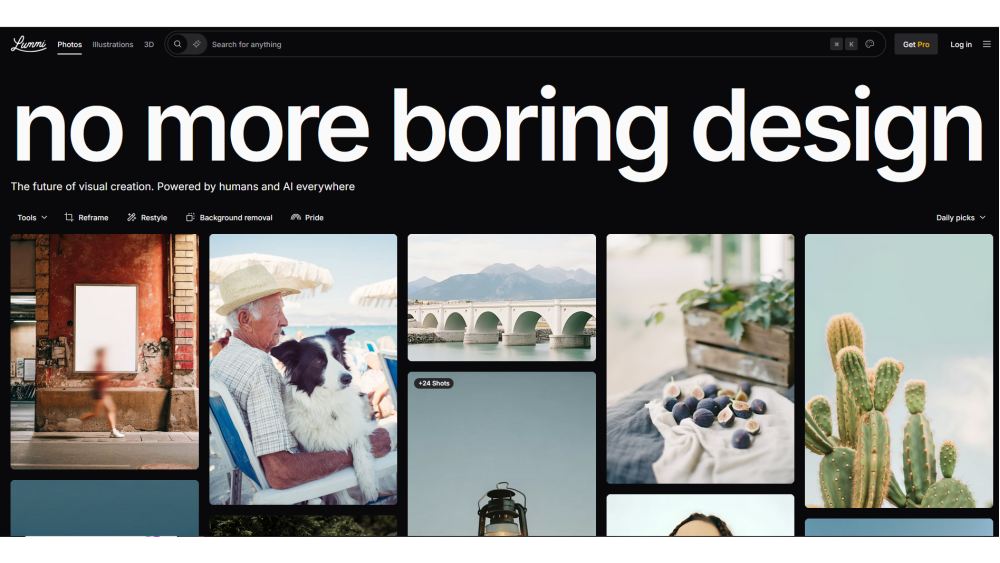Switch to the 3D tab

point(149,44)
